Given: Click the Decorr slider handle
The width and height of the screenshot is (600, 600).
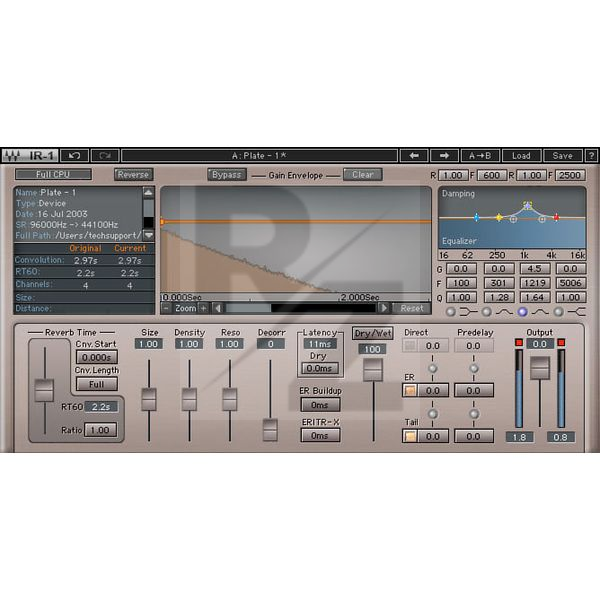Looking at the screenshot, I should point(270,430).
